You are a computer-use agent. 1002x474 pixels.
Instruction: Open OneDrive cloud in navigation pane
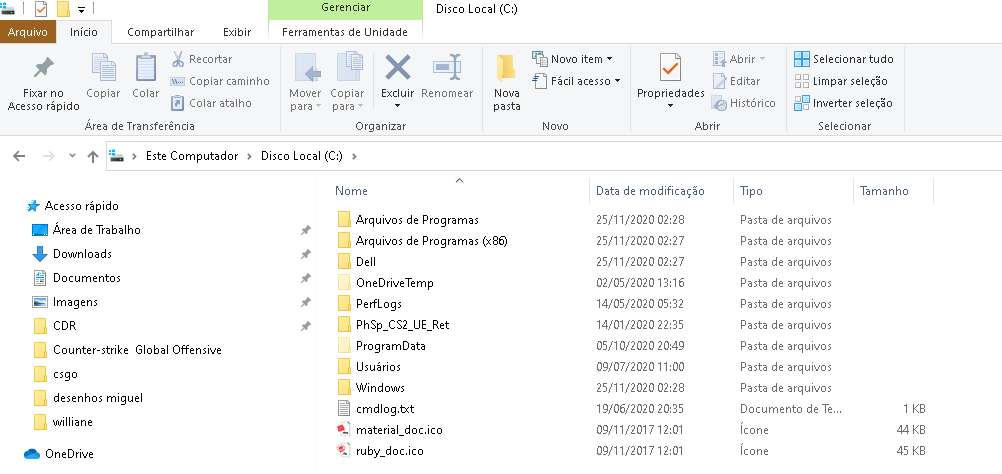click(59, 454)
